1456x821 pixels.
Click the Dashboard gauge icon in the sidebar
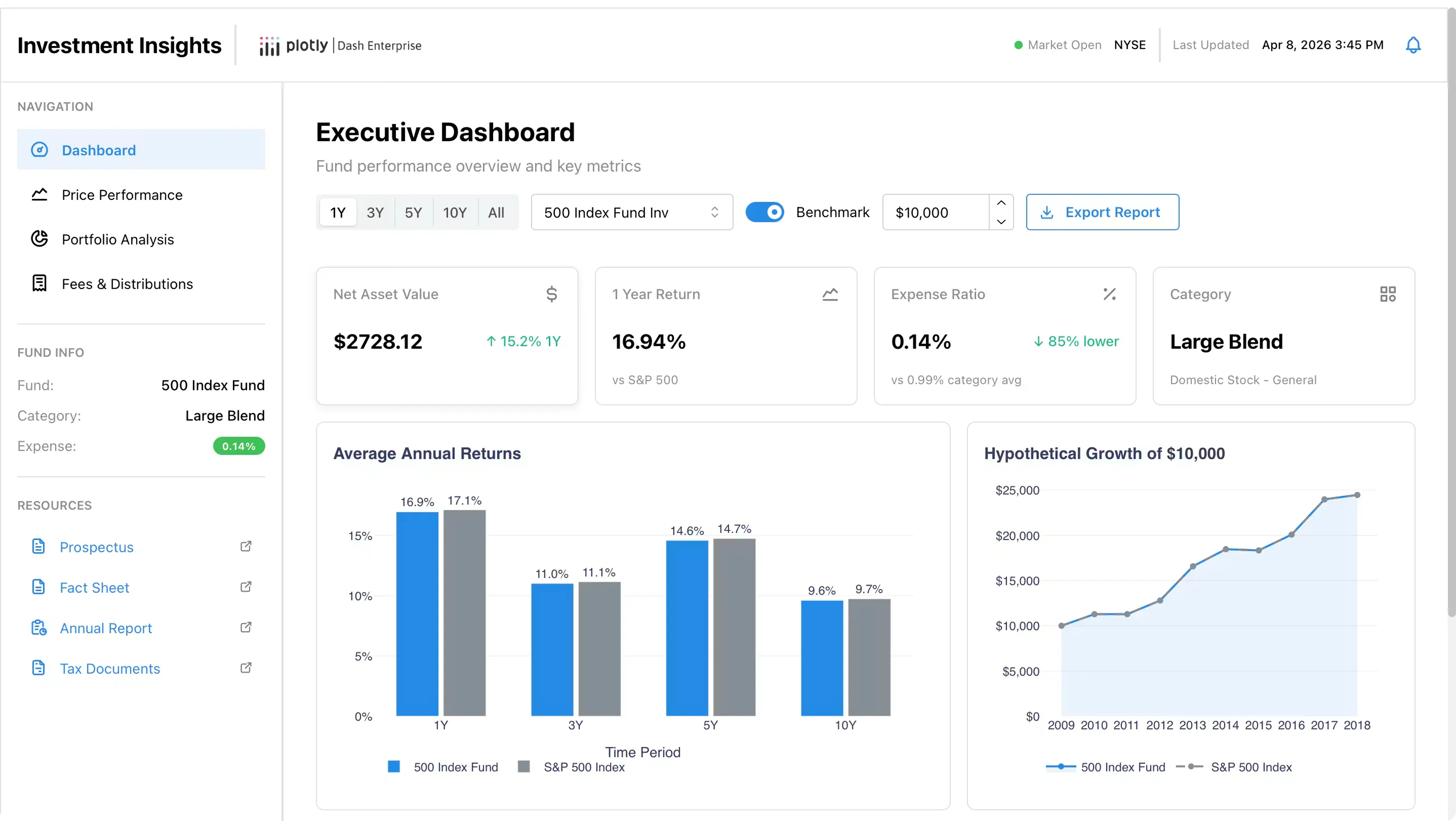coord(39,150)
